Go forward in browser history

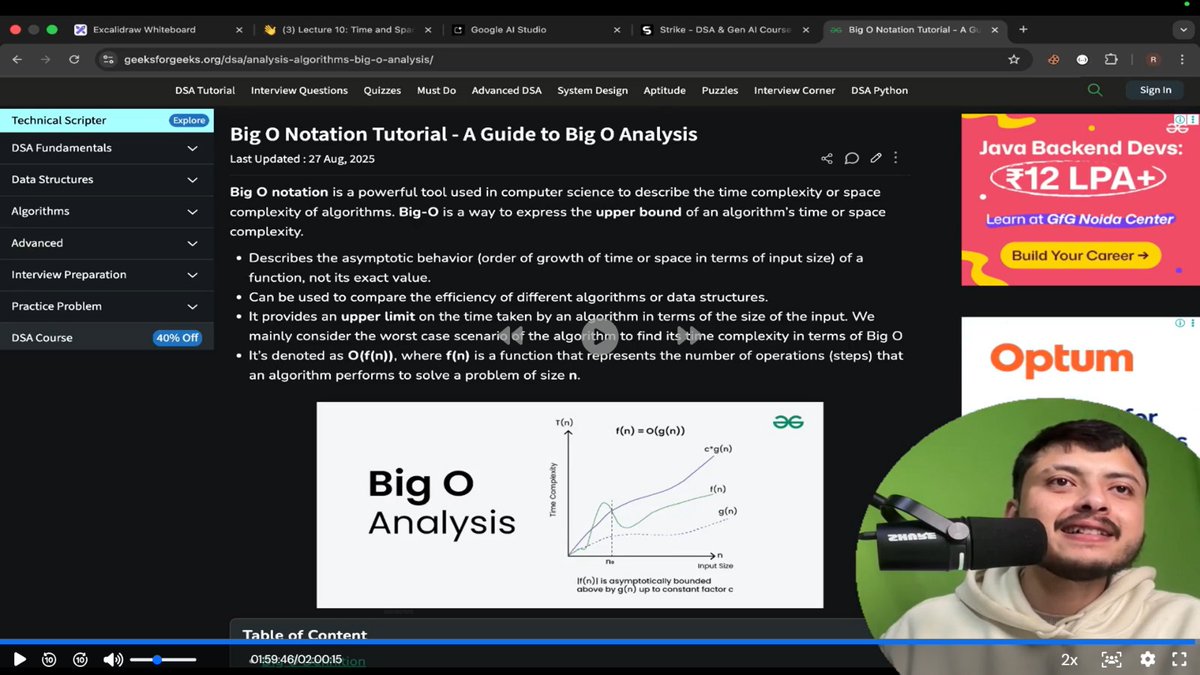45,60
